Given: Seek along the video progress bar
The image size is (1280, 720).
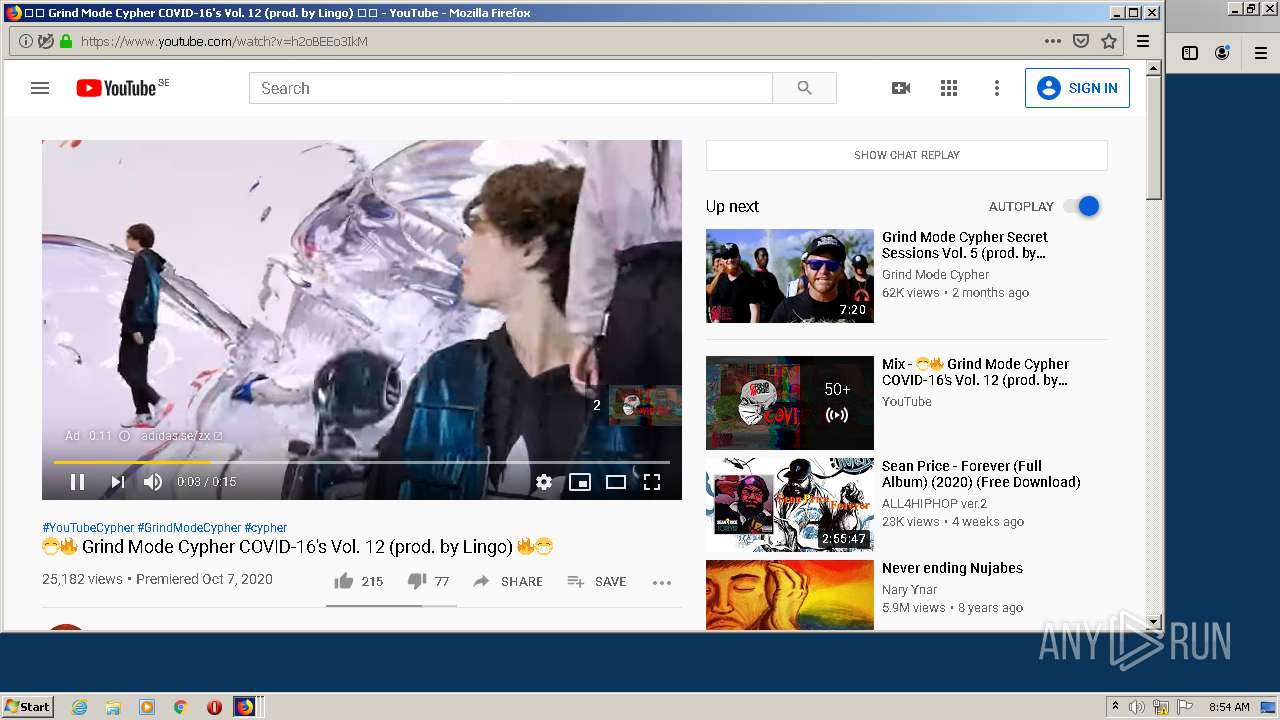Looking at the screenshot, I should [x=362, y=462].
